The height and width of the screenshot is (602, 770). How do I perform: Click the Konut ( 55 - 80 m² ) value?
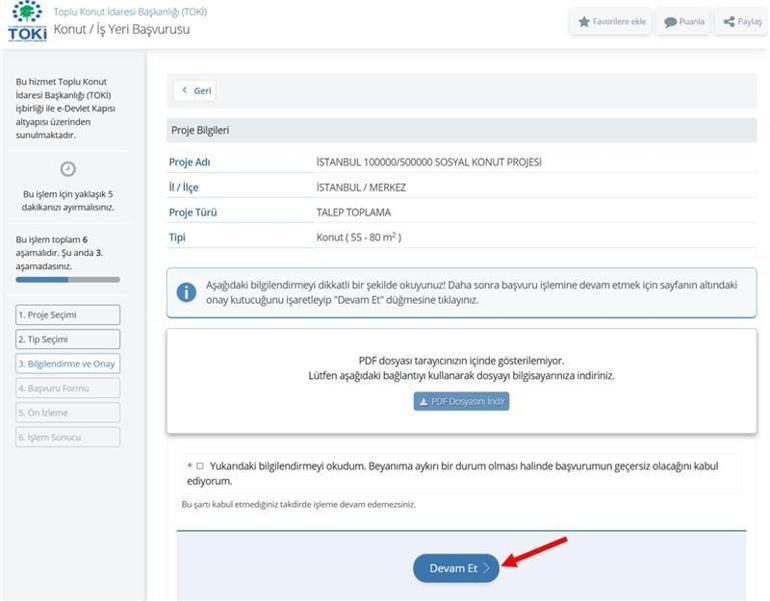tap(358, 237)
